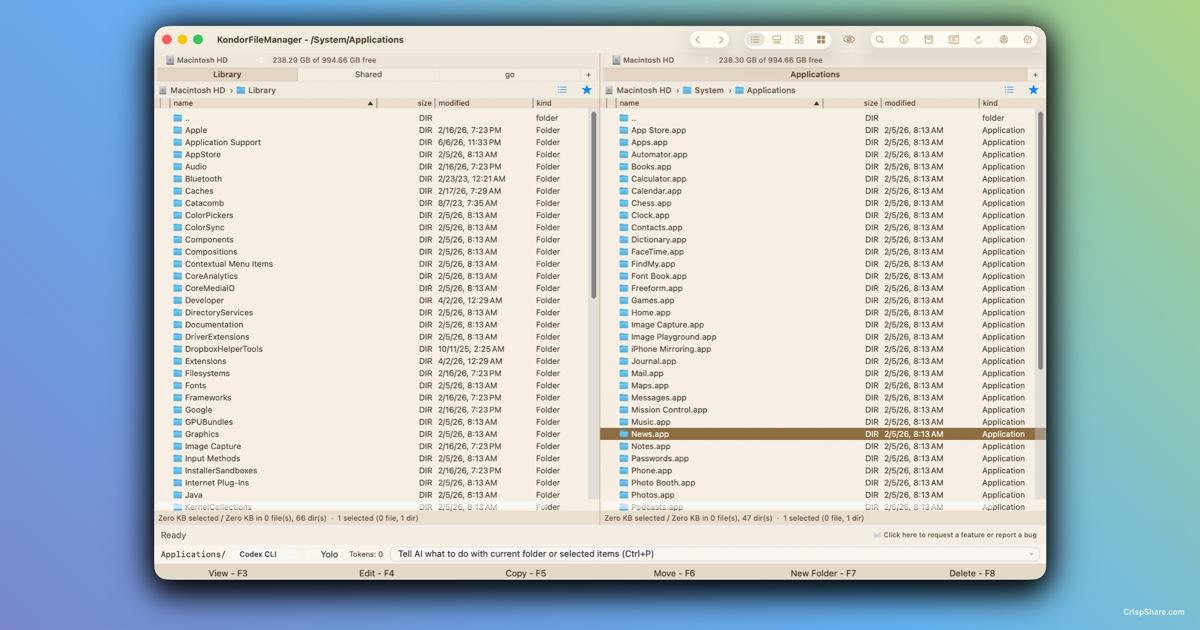
Task: Select Image Playground.app row
Action: (820, 337)
